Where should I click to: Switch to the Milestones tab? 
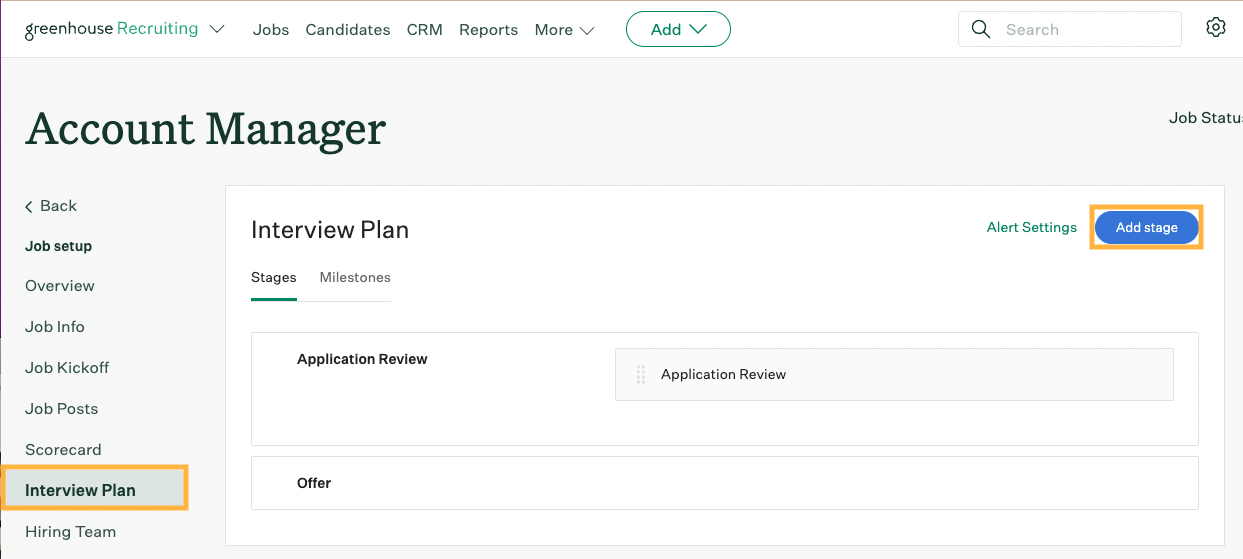(355, 277)
